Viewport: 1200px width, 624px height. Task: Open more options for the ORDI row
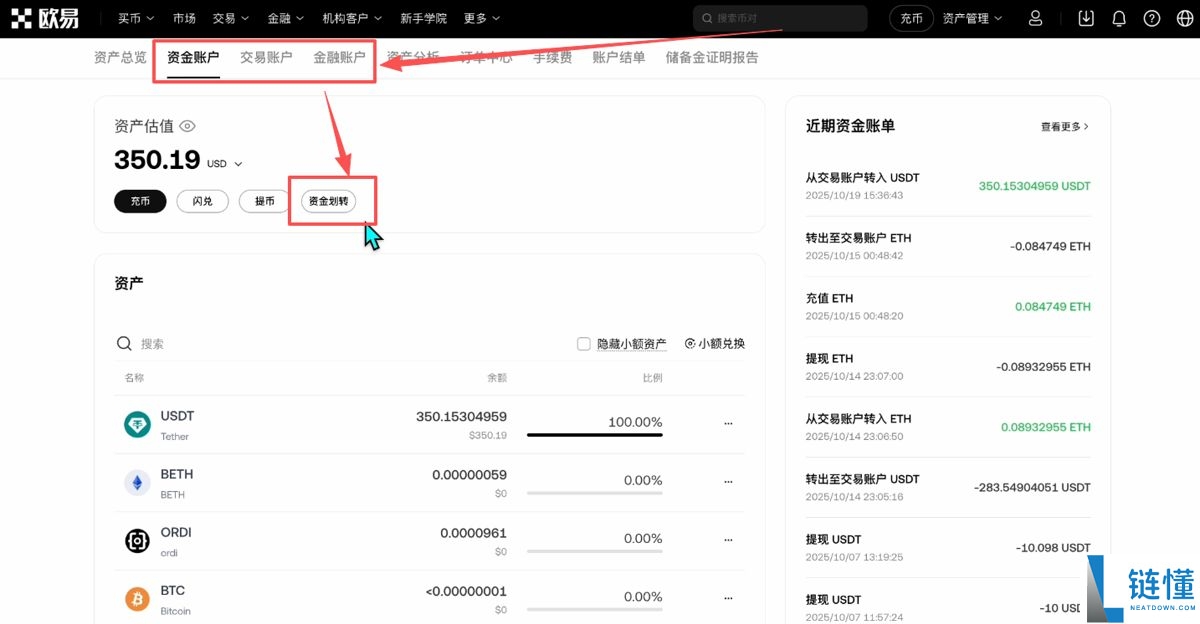(728, 539)
